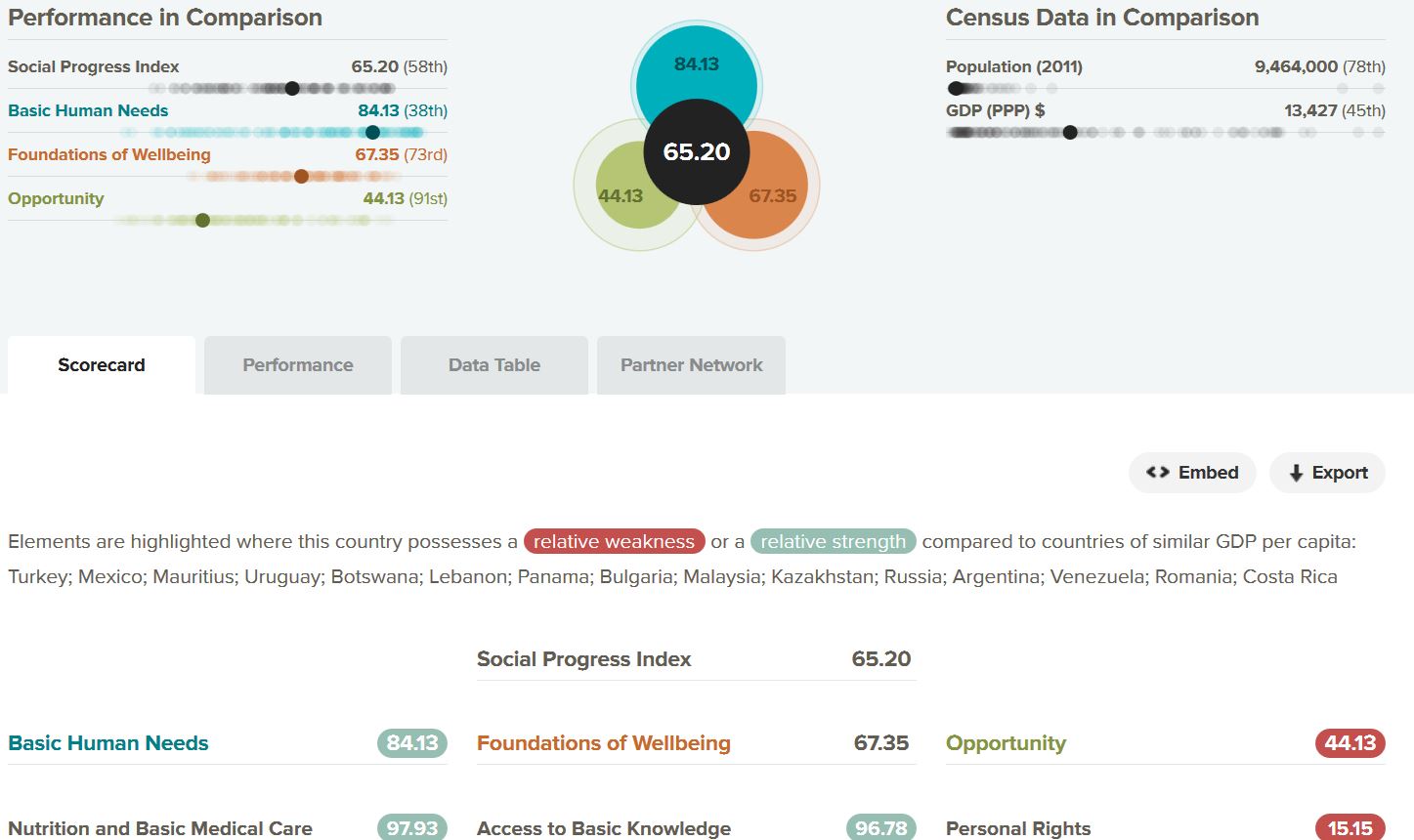Open the Basic Human Needs section heading

(x=107, y=743)
